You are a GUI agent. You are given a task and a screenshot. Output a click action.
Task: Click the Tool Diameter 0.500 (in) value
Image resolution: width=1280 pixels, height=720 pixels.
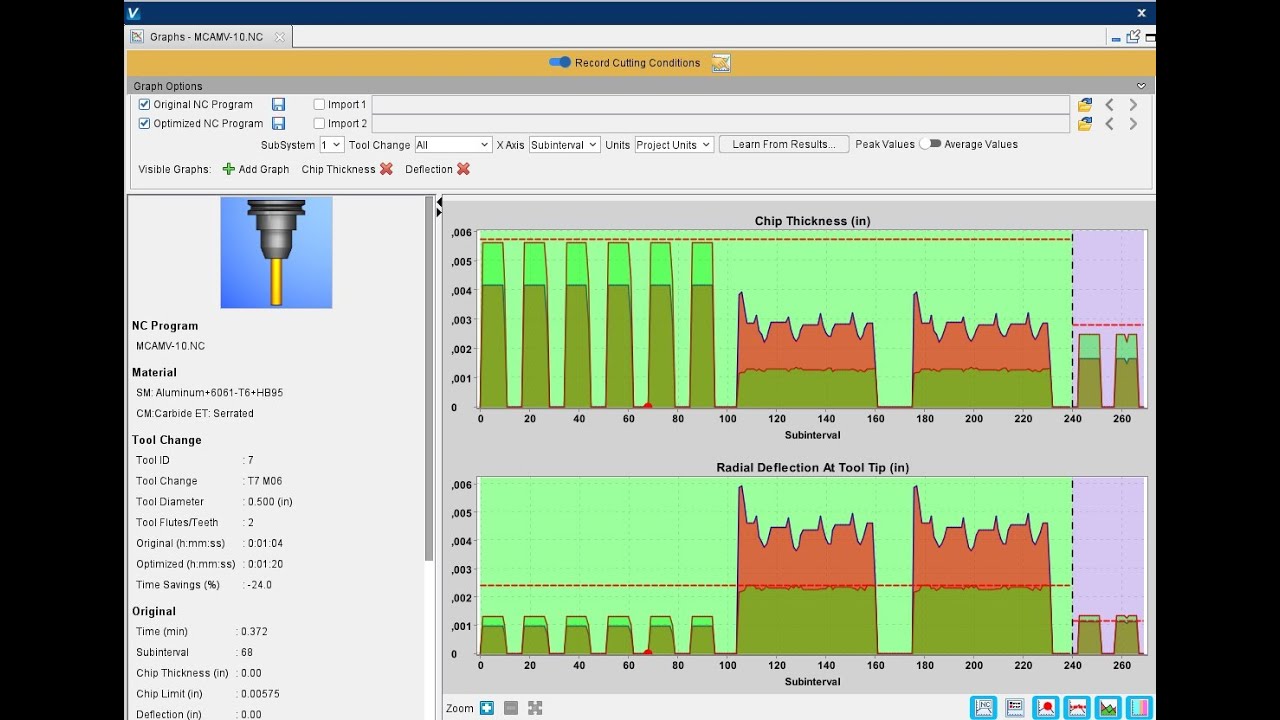pyautogui.click(x=270, y=502)
